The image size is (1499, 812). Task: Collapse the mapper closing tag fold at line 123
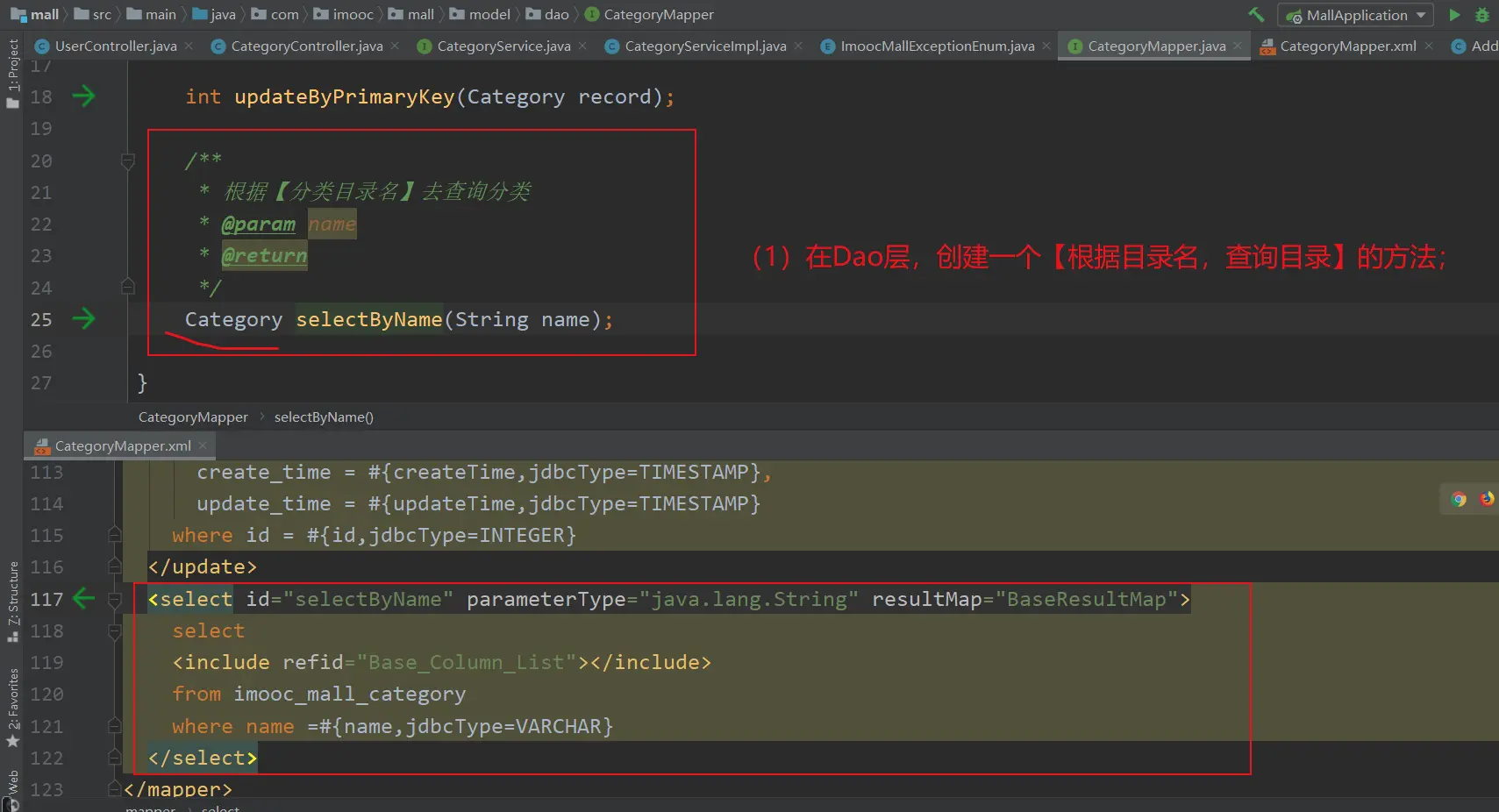click(x=114, y=789)
